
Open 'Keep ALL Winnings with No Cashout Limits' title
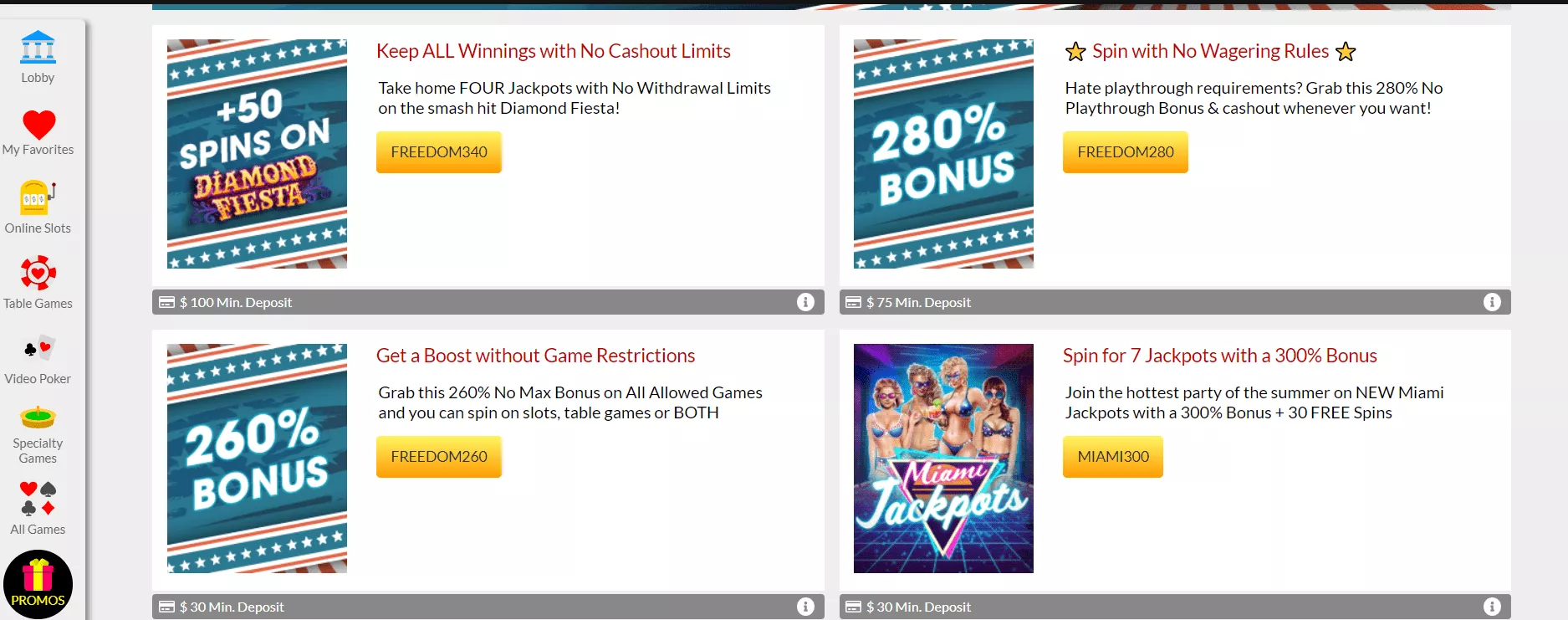tap(553, 51)
